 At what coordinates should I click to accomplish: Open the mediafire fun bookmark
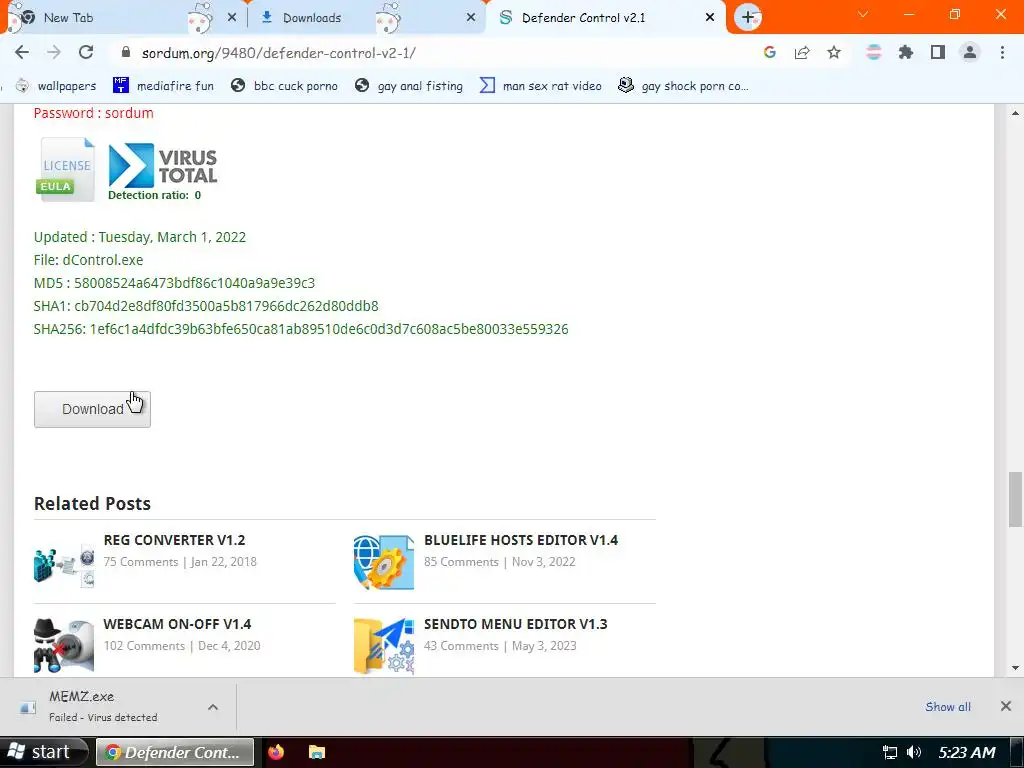[163, 86]
